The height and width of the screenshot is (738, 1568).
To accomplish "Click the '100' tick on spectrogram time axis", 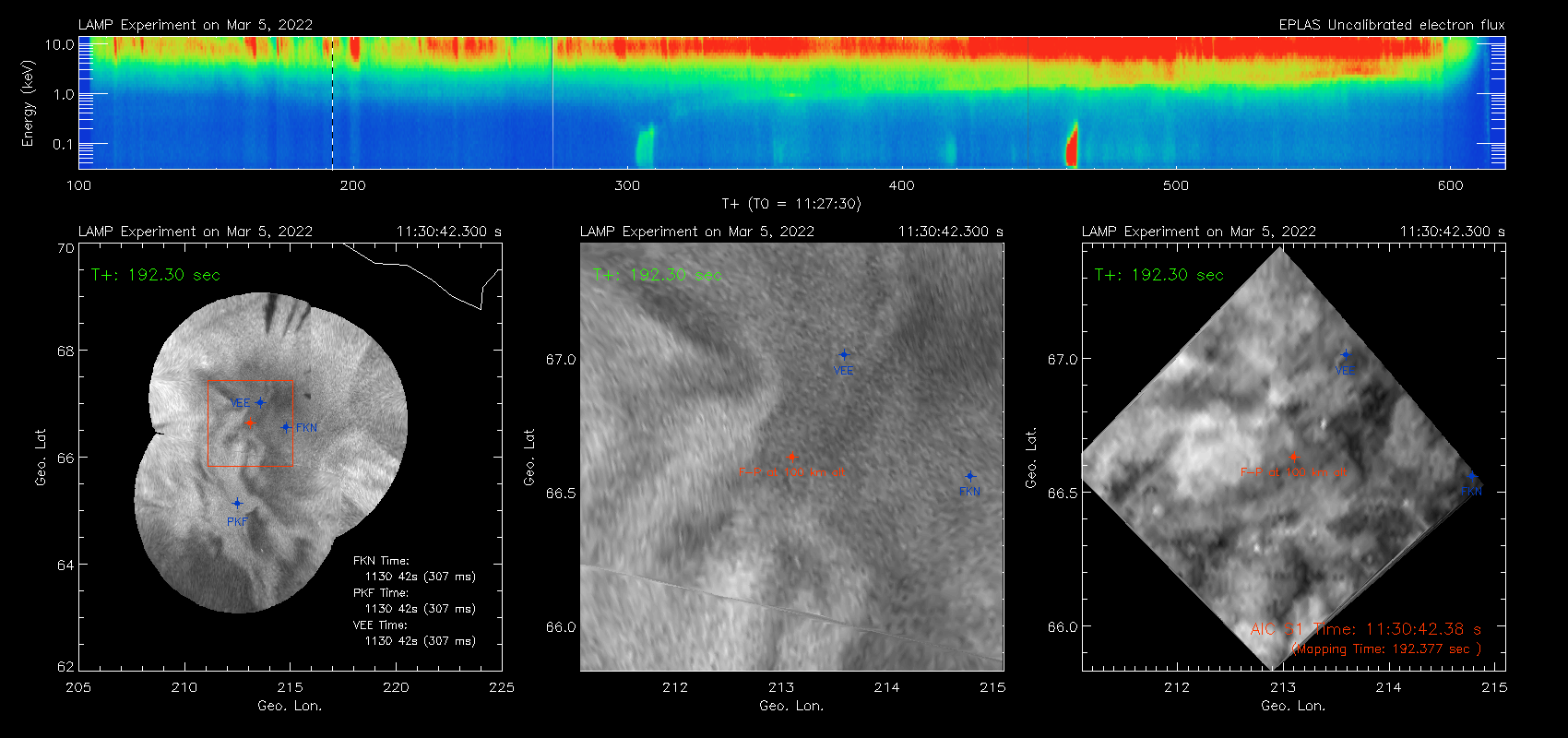I will click(78, 185).
